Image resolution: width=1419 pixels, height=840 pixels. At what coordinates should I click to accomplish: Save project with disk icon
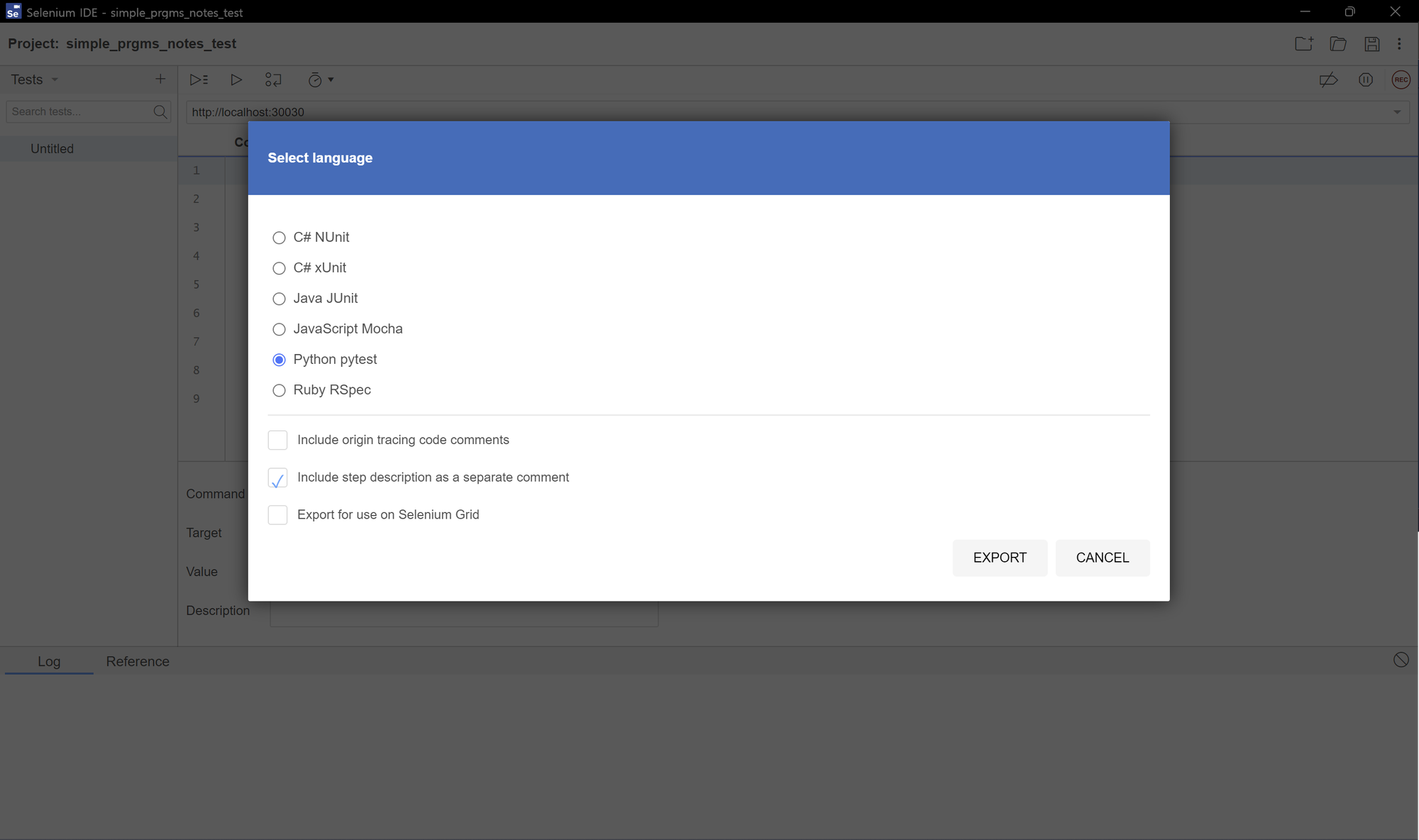(x=1372, y=43)
